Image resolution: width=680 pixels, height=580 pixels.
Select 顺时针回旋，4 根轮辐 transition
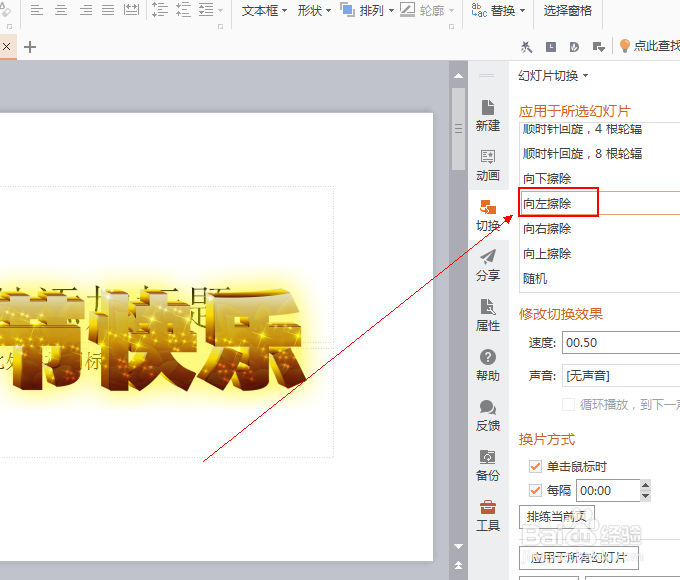pos(600,129)
